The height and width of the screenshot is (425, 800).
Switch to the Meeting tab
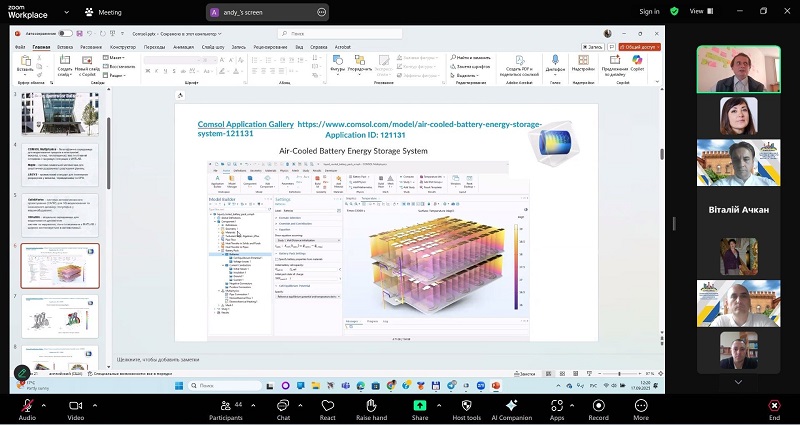click(x=104, y=12)
